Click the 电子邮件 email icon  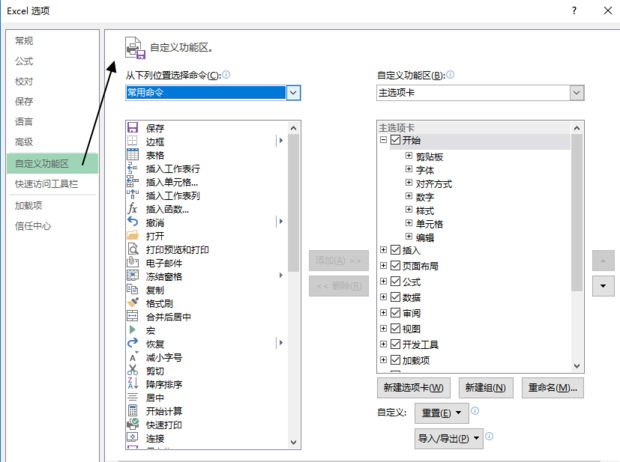point(132,263)
